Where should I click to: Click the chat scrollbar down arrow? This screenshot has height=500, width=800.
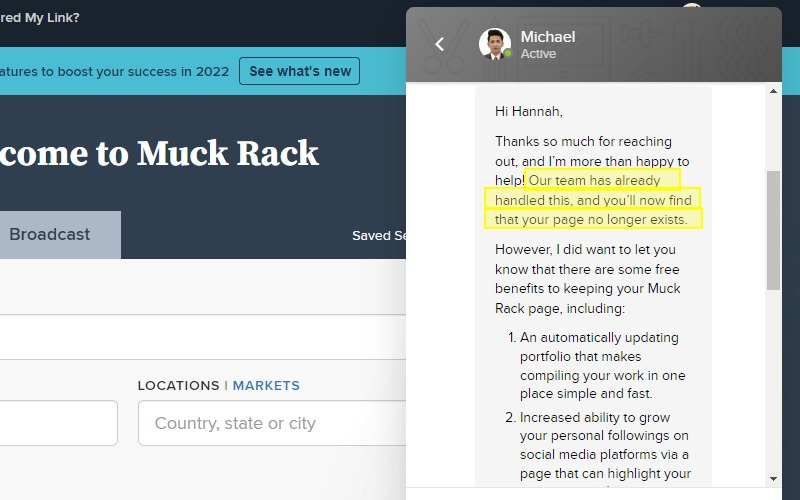click(773, 479)
